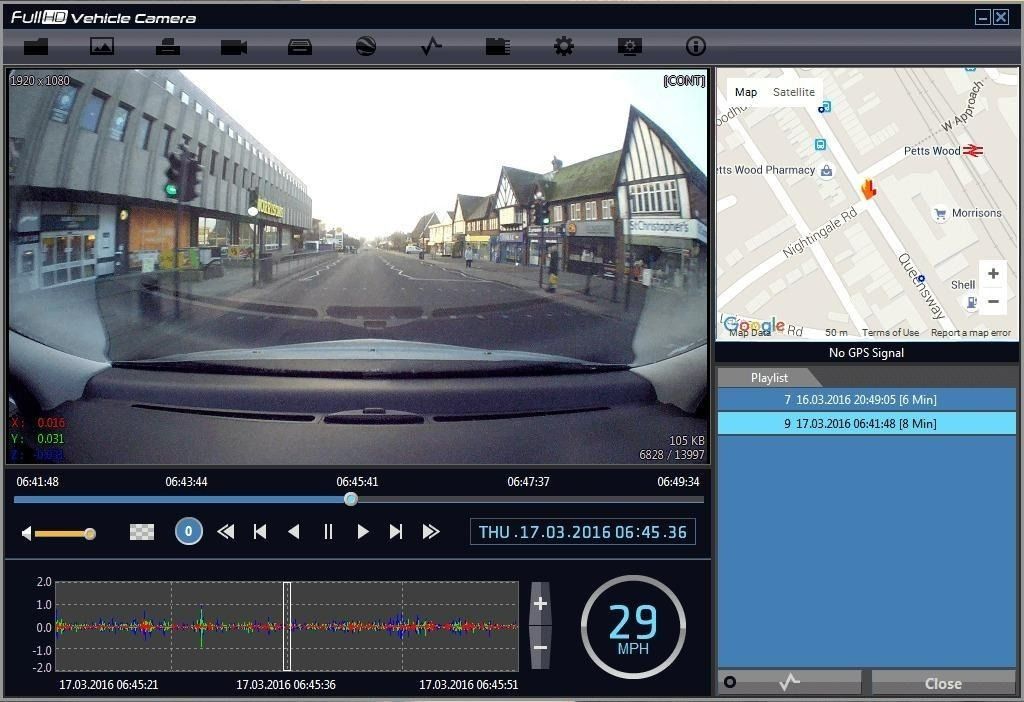Export video using the camera icon
This screenshot has height=702, width=1024.
point(234,46)
